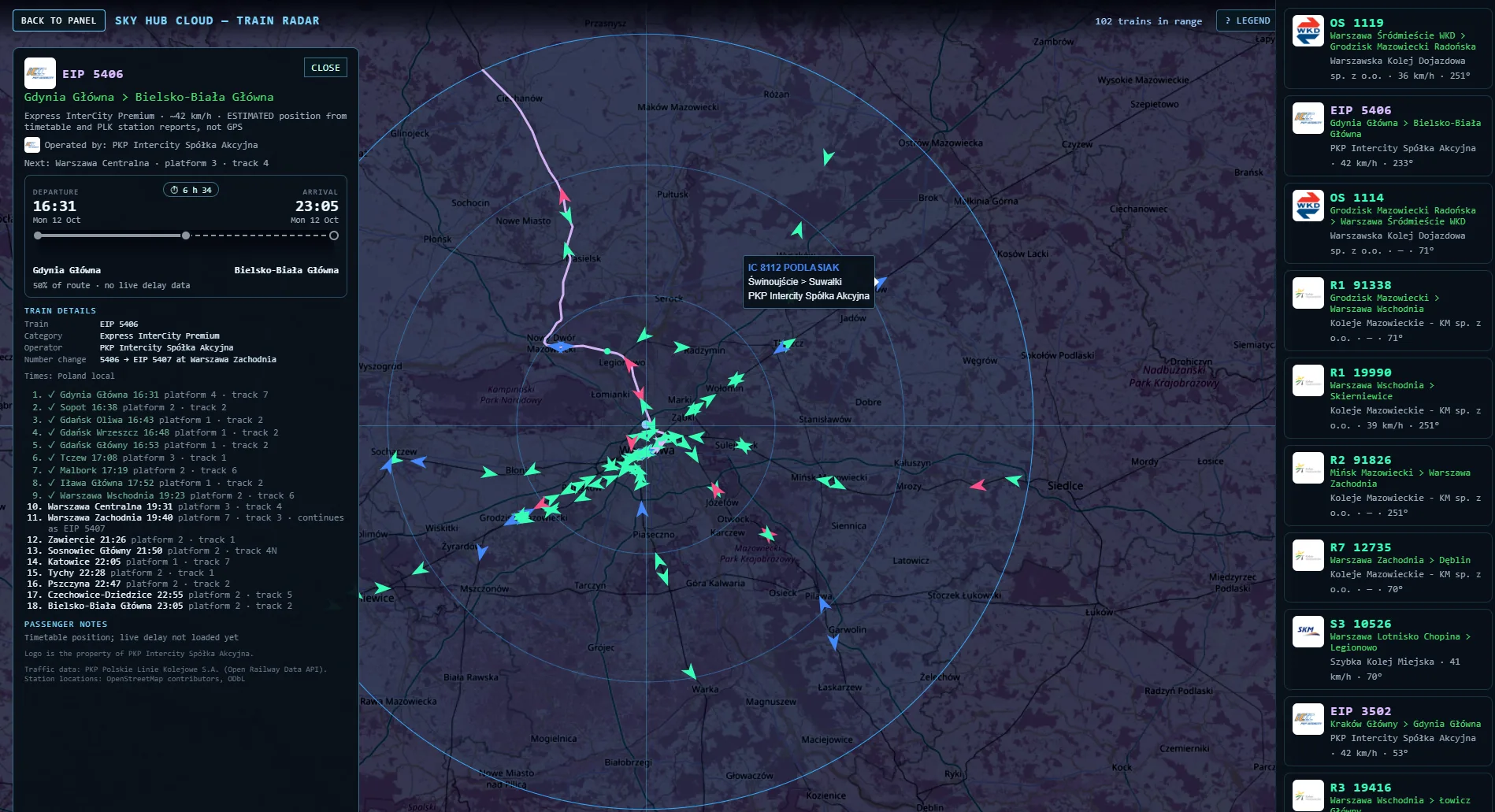The width and height of the screenshot is (1495, 812).
Task: Click the 6 h 34 duration clock badge
Action: click(x=191, y=190)
